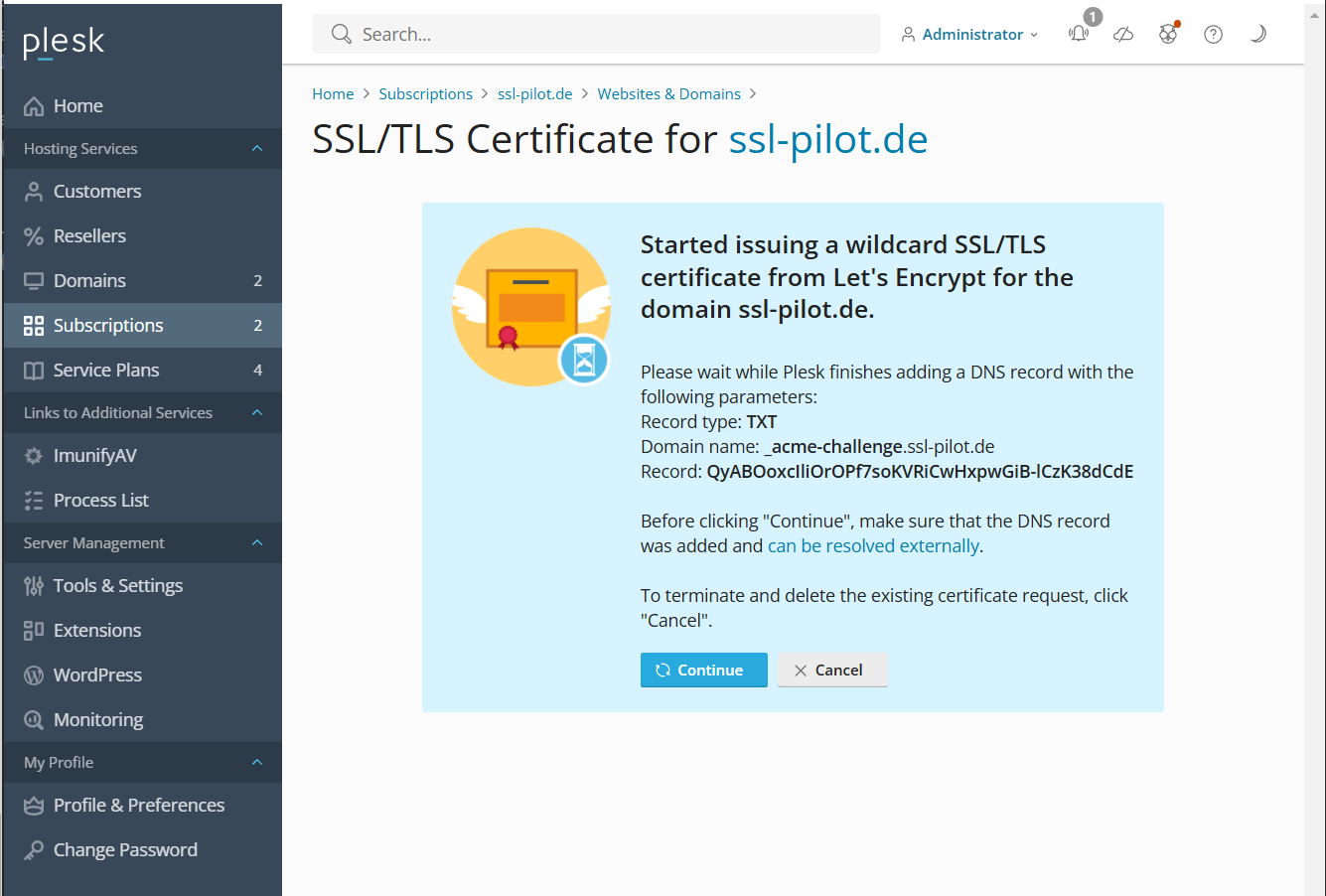This screenshot has height=896, width=1326.
Task: Click the Cancel button
Action: 832,671
